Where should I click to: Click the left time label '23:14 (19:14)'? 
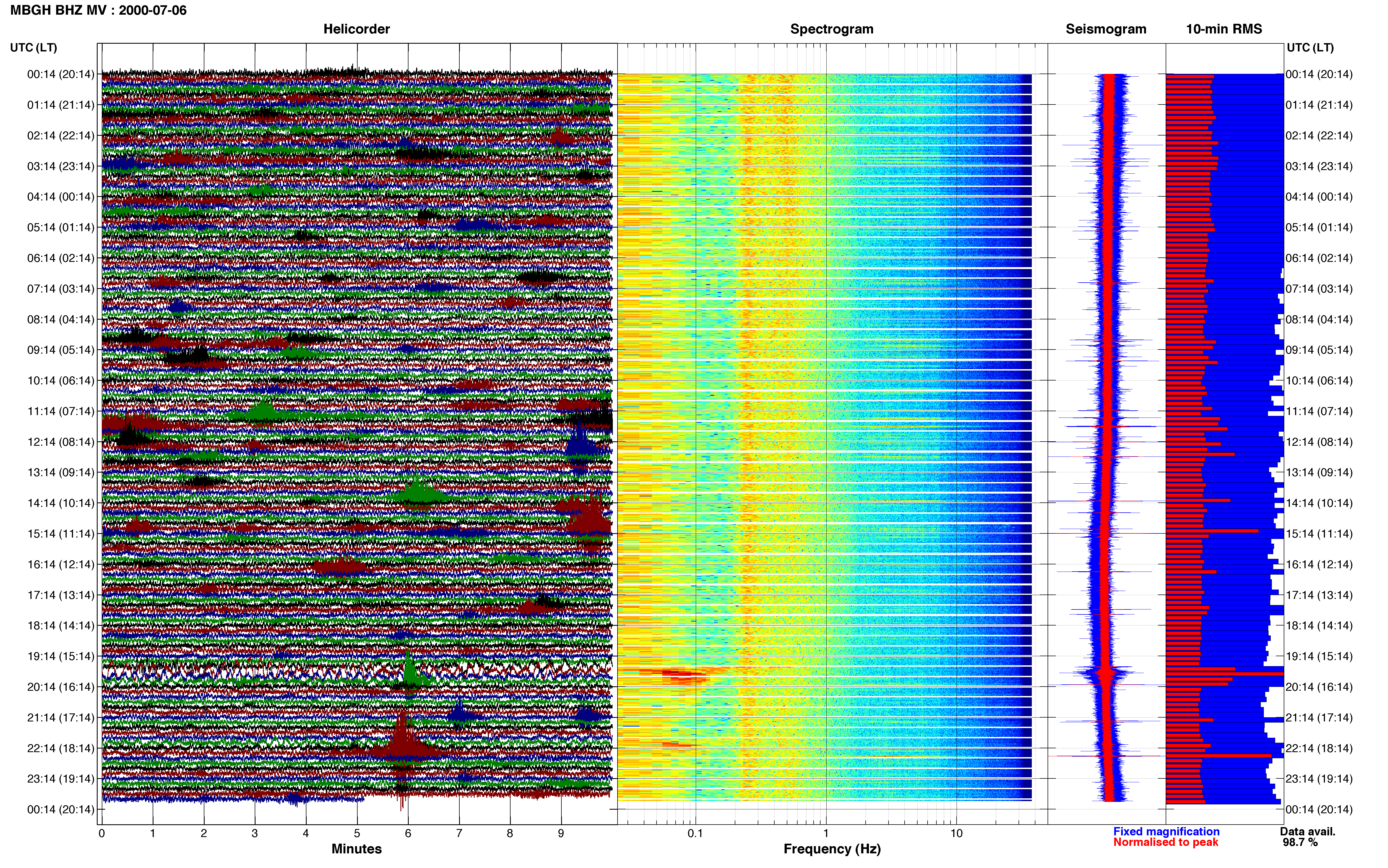click(61, 778)
